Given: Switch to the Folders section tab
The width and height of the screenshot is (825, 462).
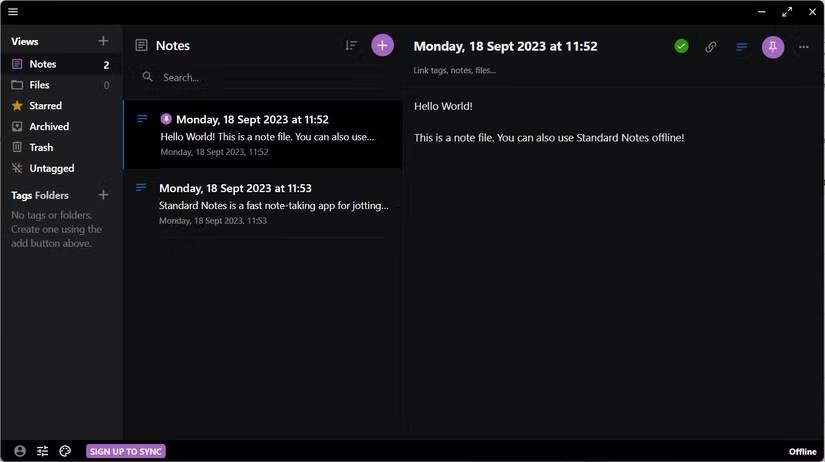Looking at the screenshot, I should coord(52,195).
